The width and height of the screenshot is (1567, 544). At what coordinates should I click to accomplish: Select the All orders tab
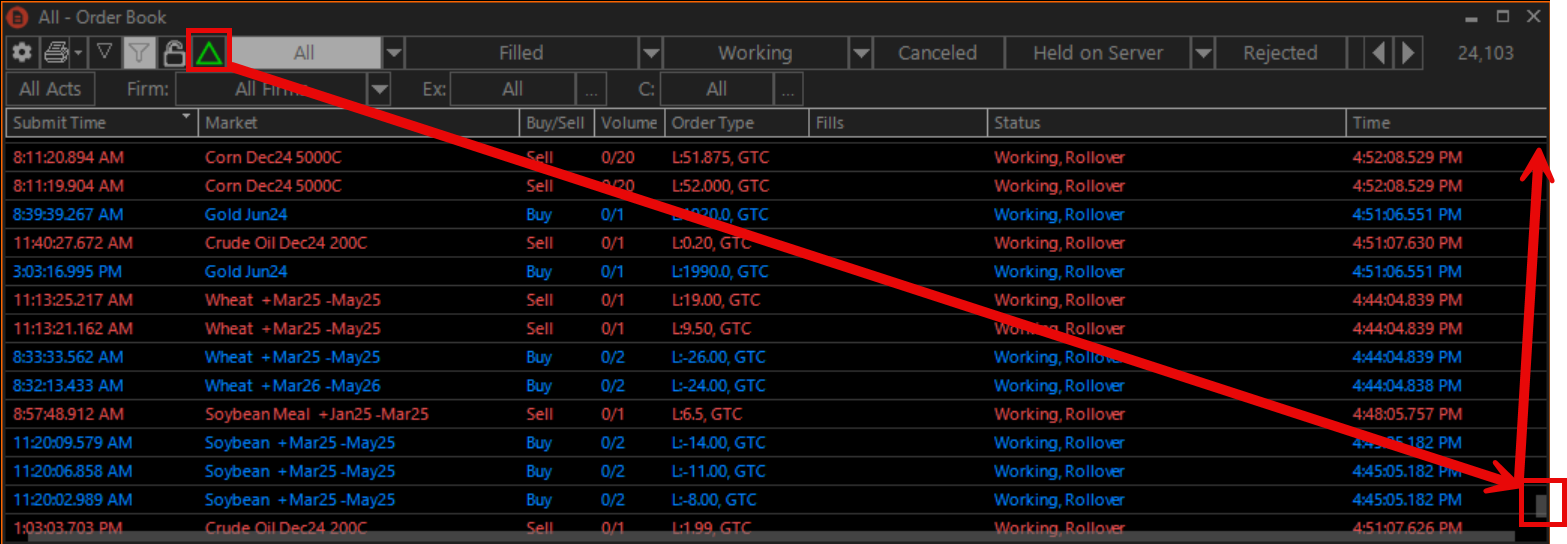[304, 53]
